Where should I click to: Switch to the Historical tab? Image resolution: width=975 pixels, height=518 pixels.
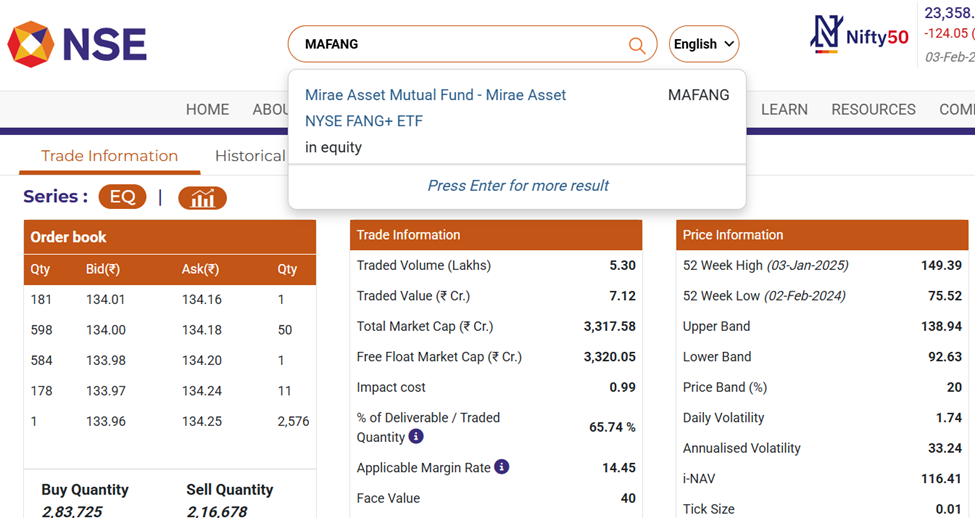(x=250, y=155)
